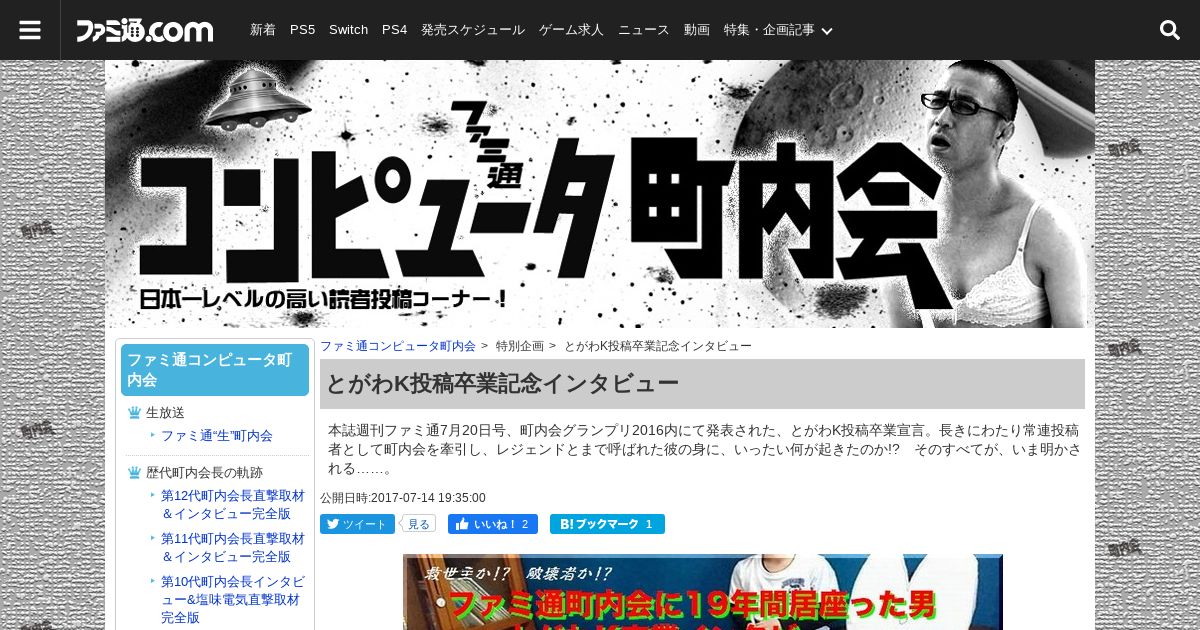This screenshot has height=630, width=1200.
Task: Open ニュース section
Action: coord(643,30)
